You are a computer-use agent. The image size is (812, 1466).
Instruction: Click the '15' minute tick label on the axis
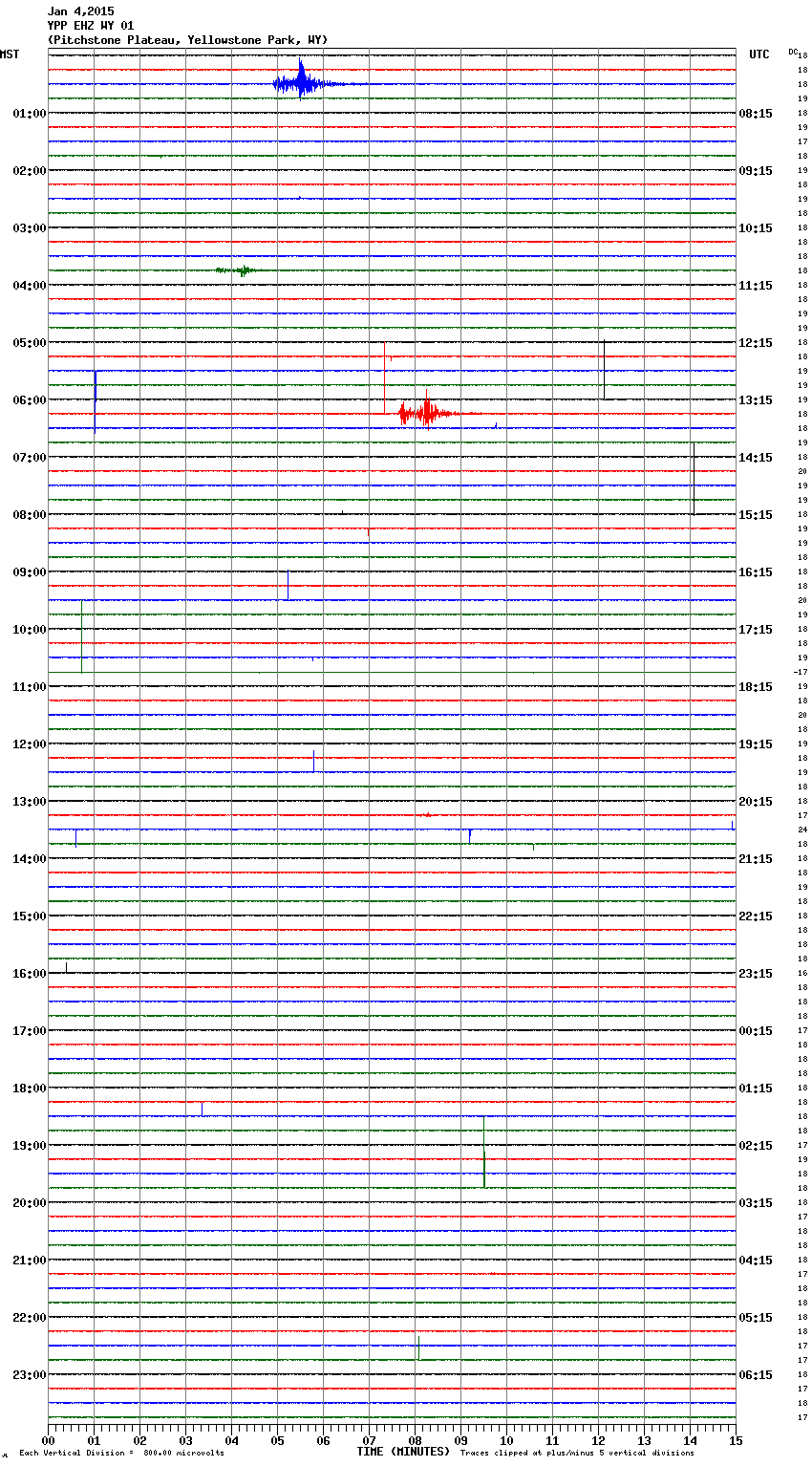tap(736, 1440)
